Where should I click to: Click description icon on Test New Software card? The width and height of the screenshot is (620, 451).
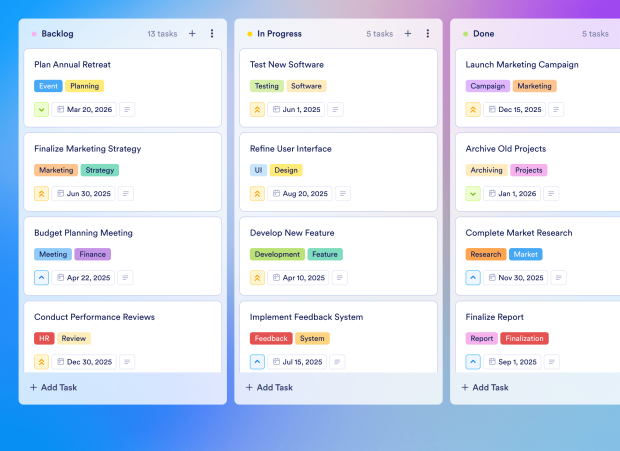click(335, 110)
